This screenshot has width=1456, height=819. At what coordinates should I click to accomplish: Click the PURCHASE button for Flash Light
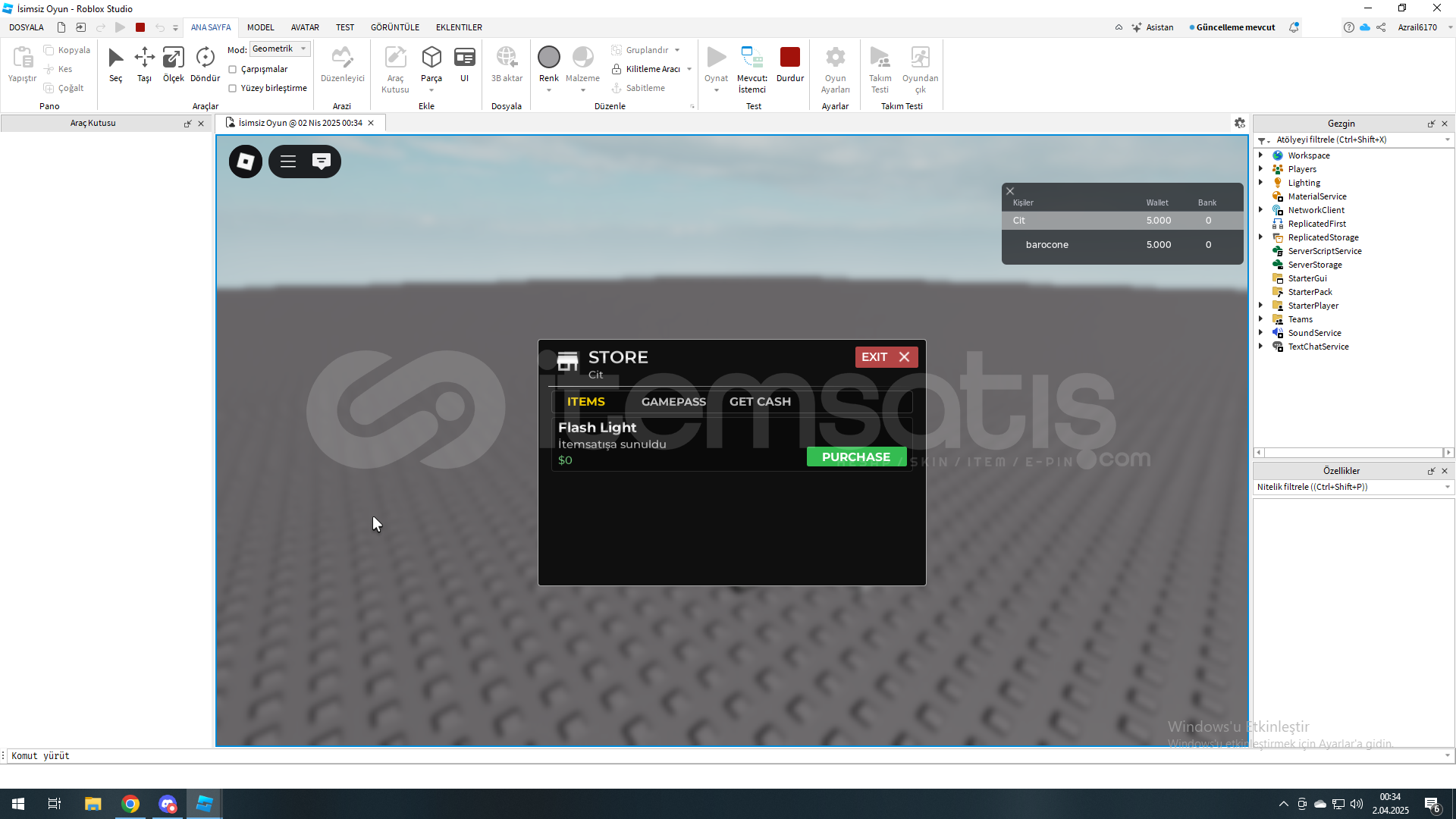coord(856,457)
